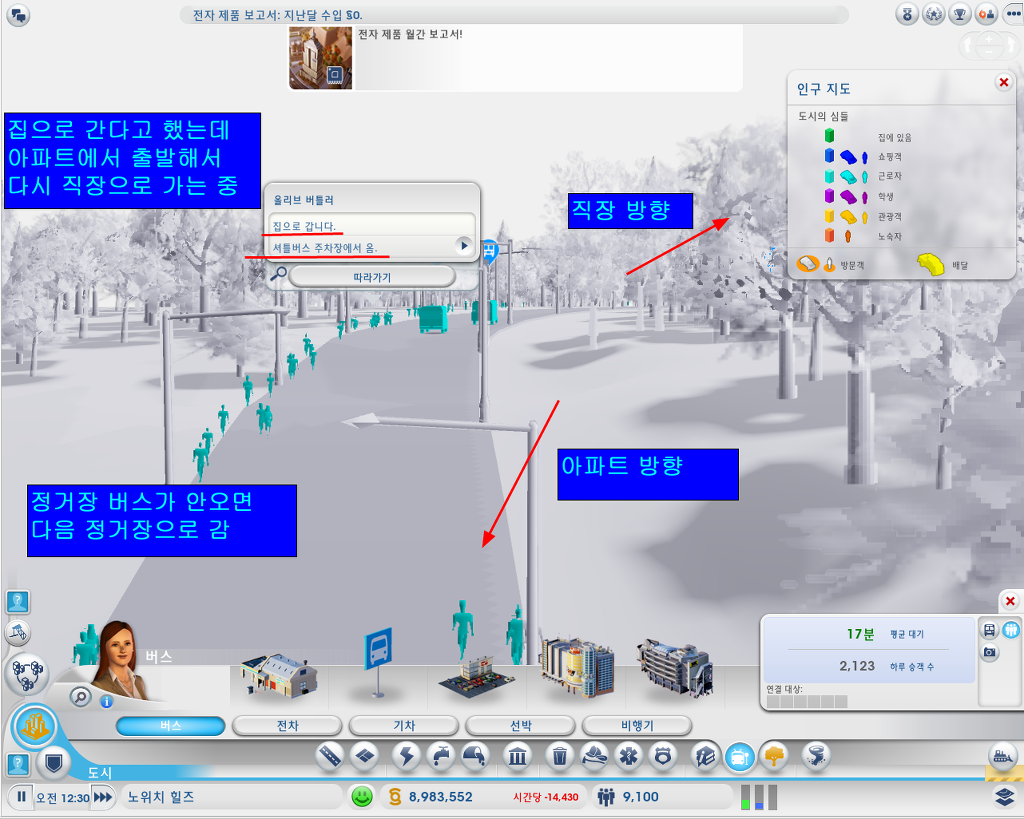Open the education menu
This screenshot has width=1024, height=819.
pos(705,756)
